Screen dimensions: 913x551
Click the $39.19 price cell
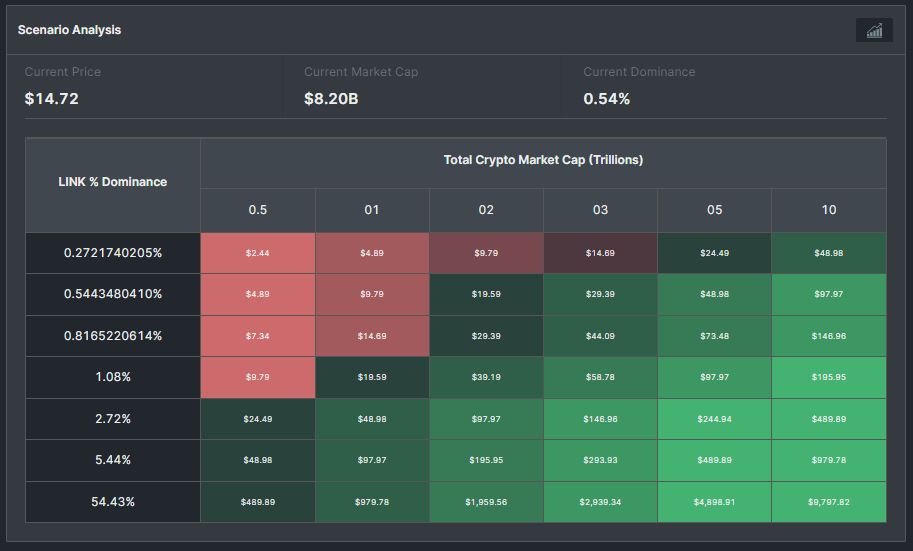click(x=486, y=377)
